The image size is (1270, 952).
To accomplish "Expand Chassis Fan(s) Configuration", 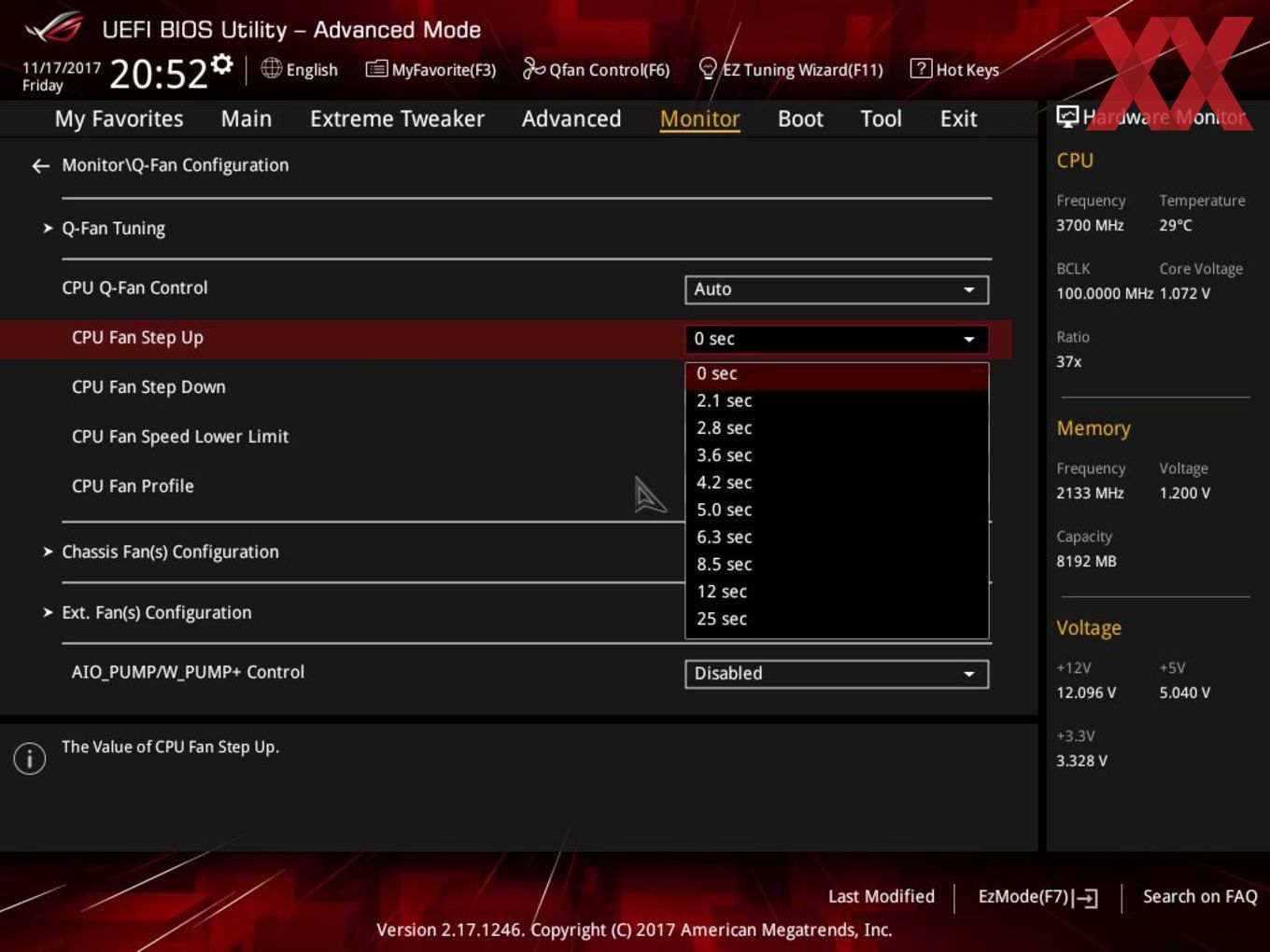I will click(x=170, y=552).
